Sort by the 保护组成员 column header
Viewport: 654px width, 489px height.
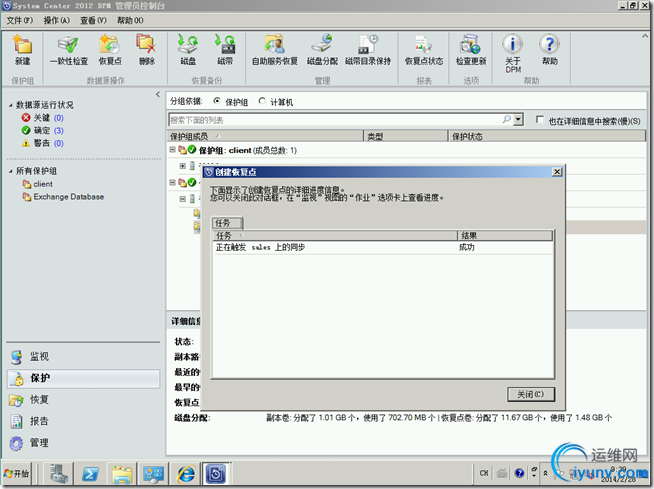coord(265,136)
